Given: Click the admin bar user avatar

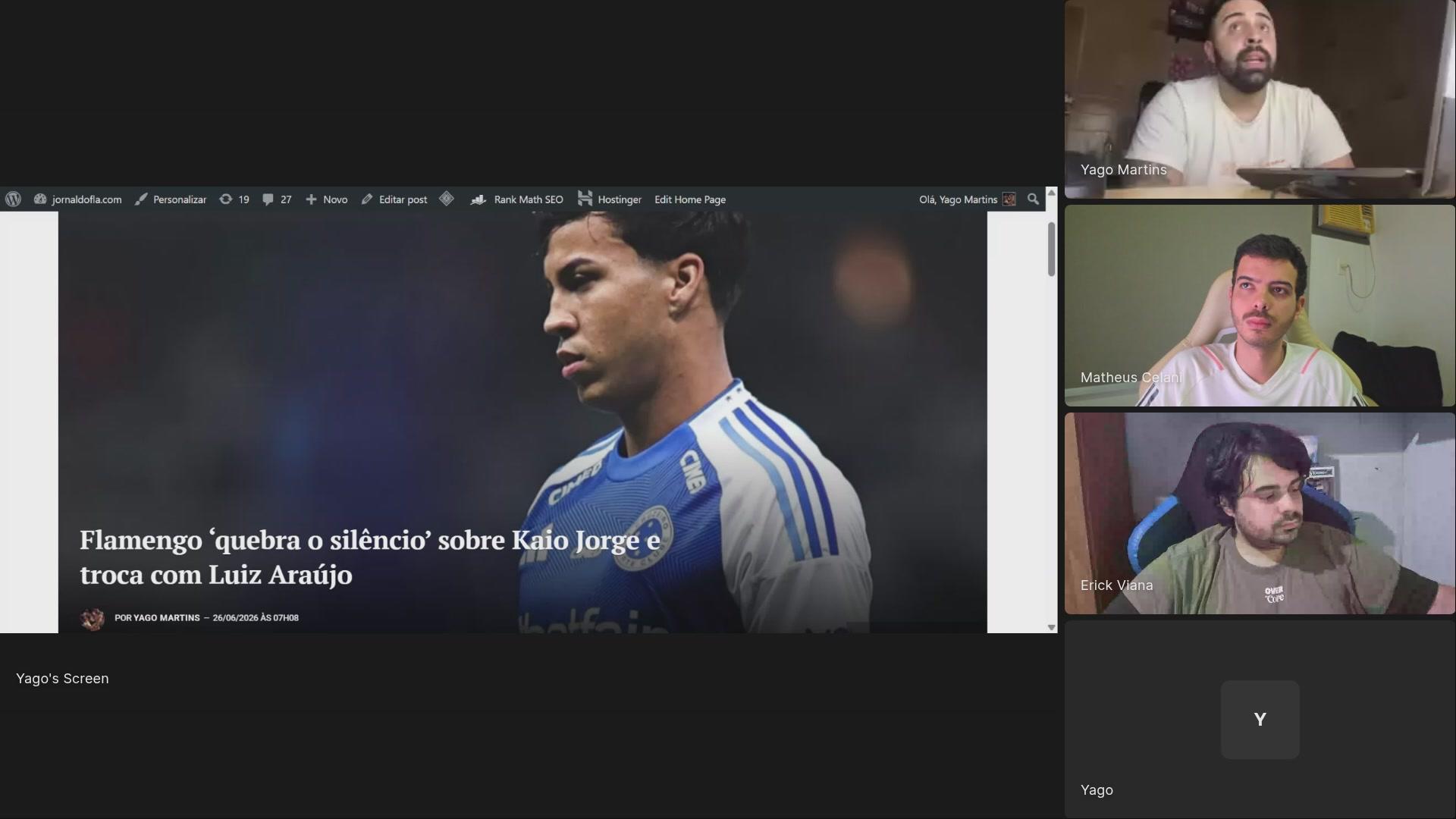Looking at the screenshot, I should (x=1009, y=199).
